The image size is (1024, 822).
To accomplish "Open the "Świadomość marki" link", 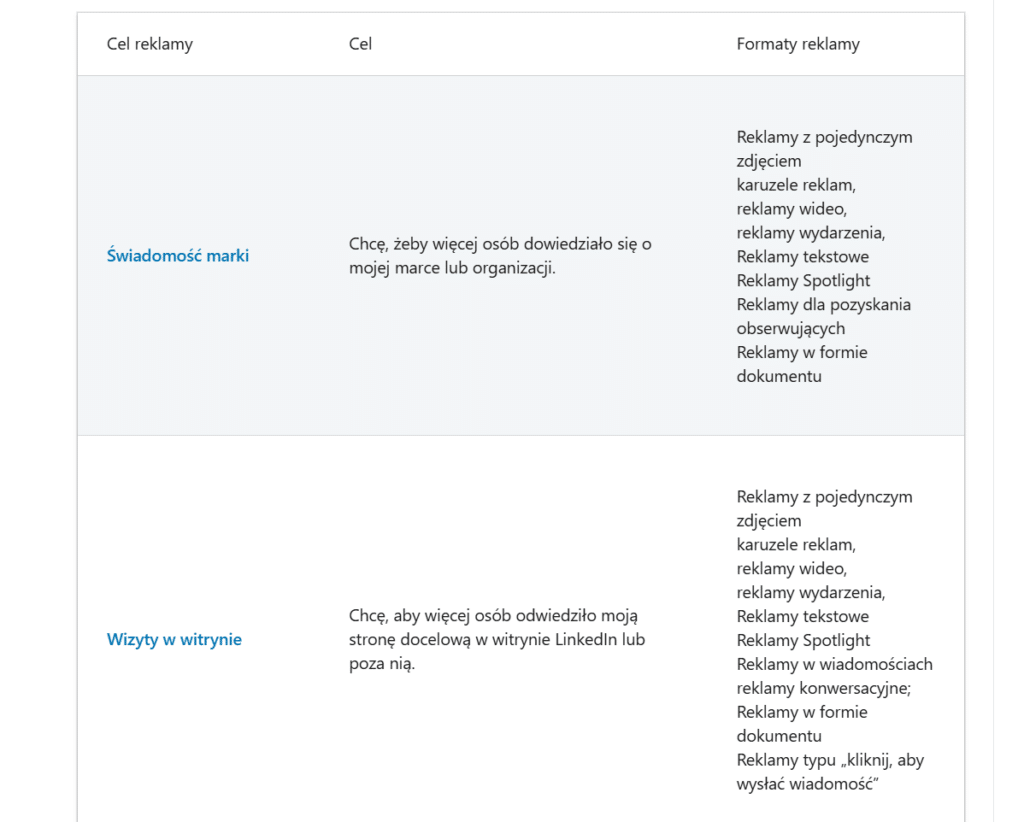I will (x=177, y=256).
